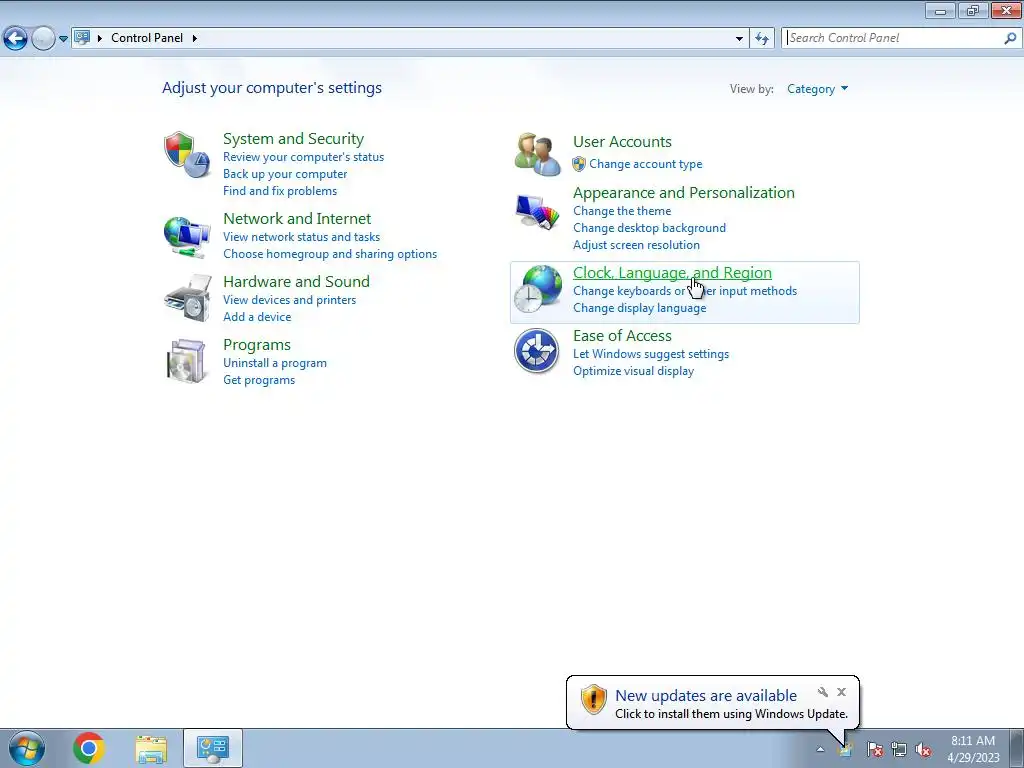Screen dimensions: 1024x768
Task: Click the Control Panel breadcrumb text
Action: tap(147, 38)
